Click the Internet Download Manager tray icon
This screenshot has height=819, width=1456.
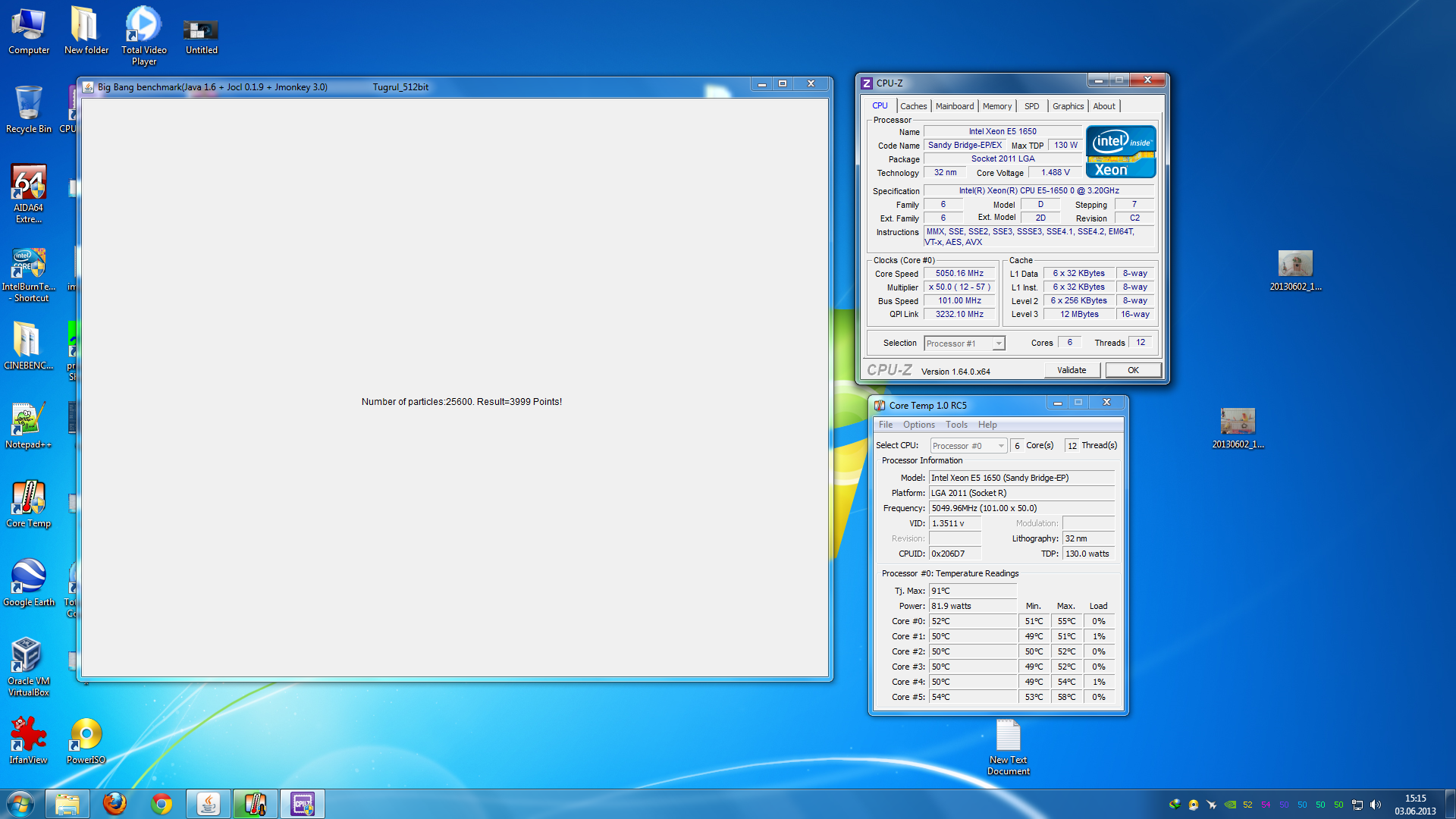pos(1175,805)
